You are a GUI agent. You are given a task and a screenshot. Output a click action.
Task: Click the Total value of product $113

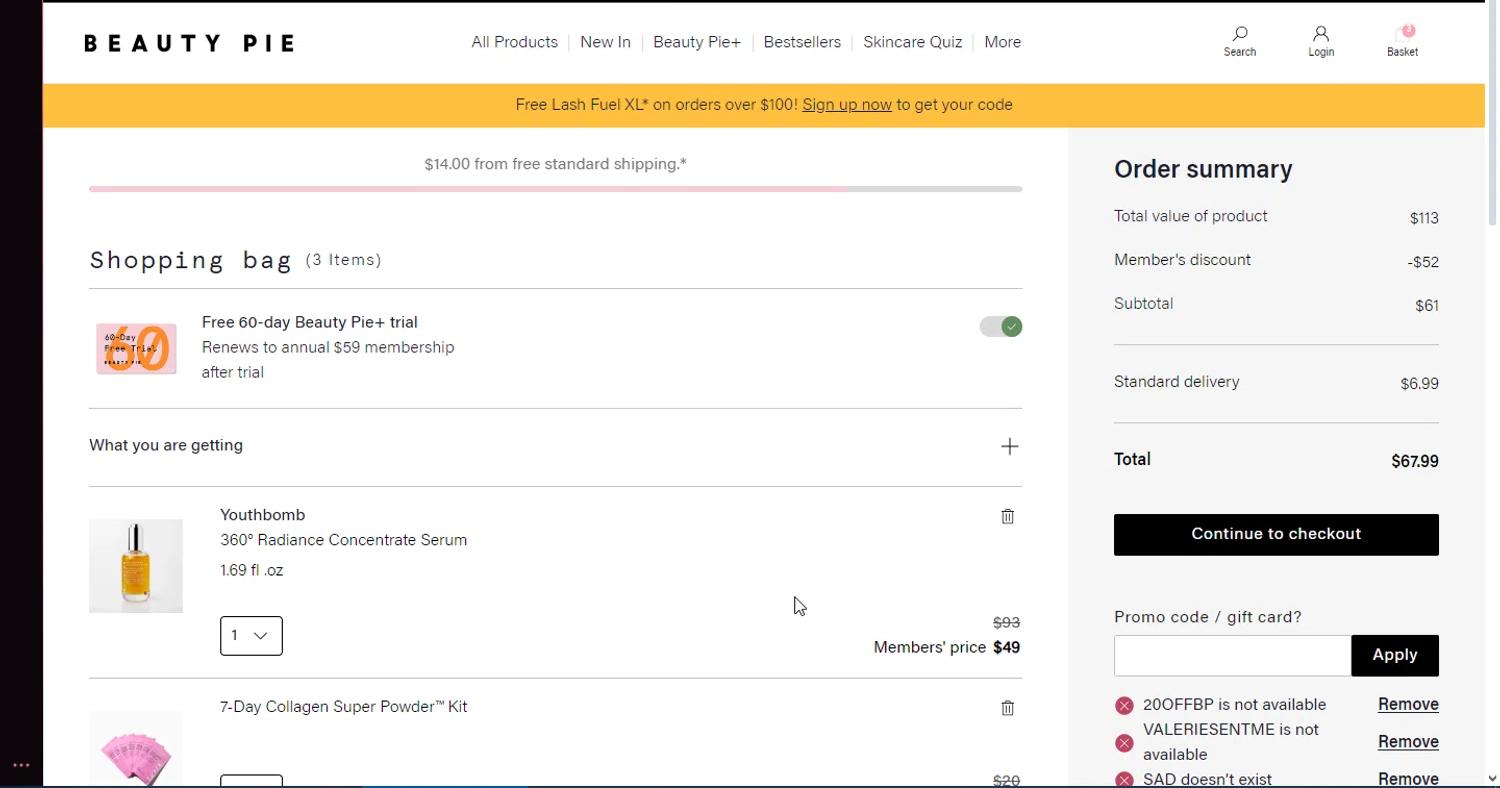click(x=1424, y=218)
